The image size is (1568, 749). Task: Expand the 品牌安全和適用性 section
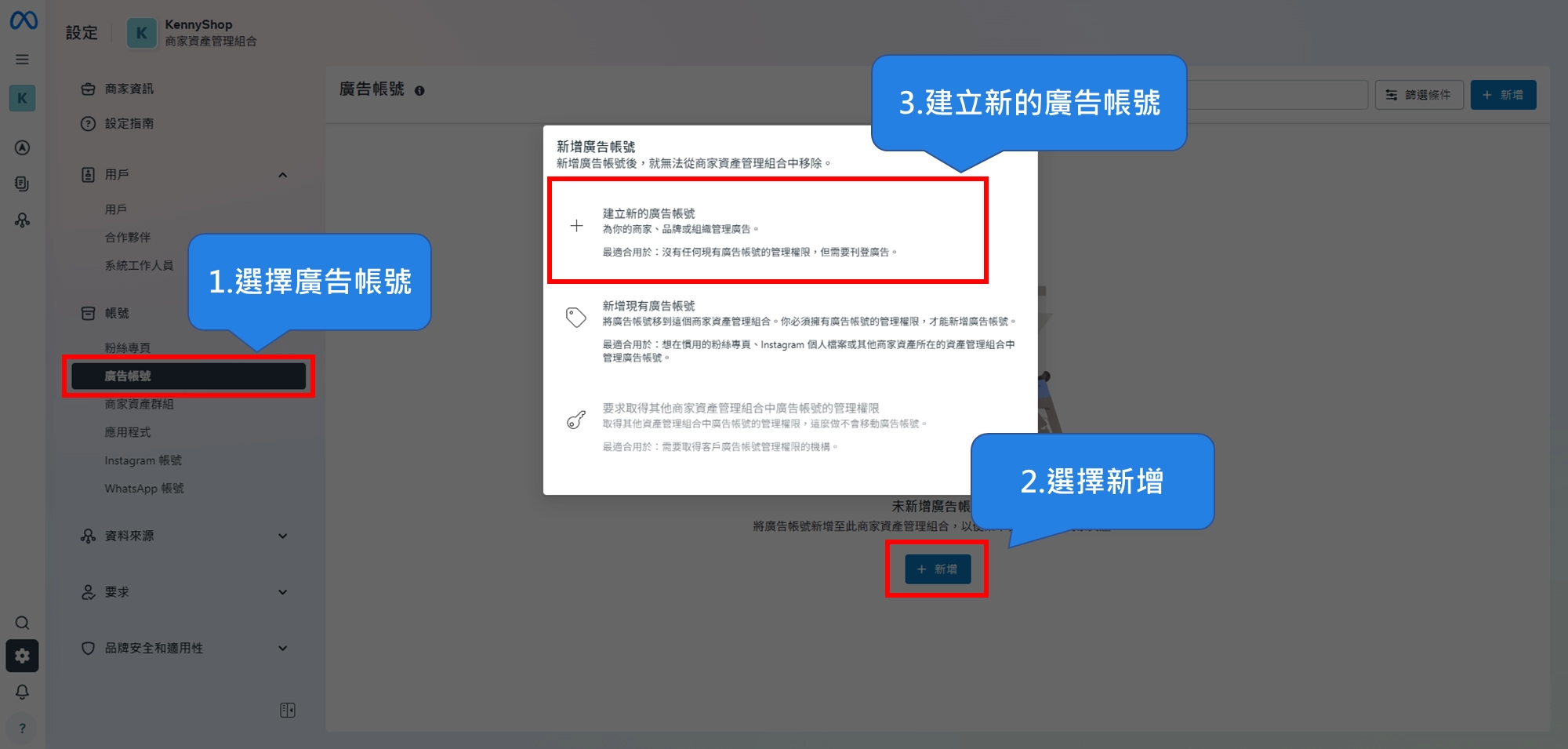click(x=283, y=649)
